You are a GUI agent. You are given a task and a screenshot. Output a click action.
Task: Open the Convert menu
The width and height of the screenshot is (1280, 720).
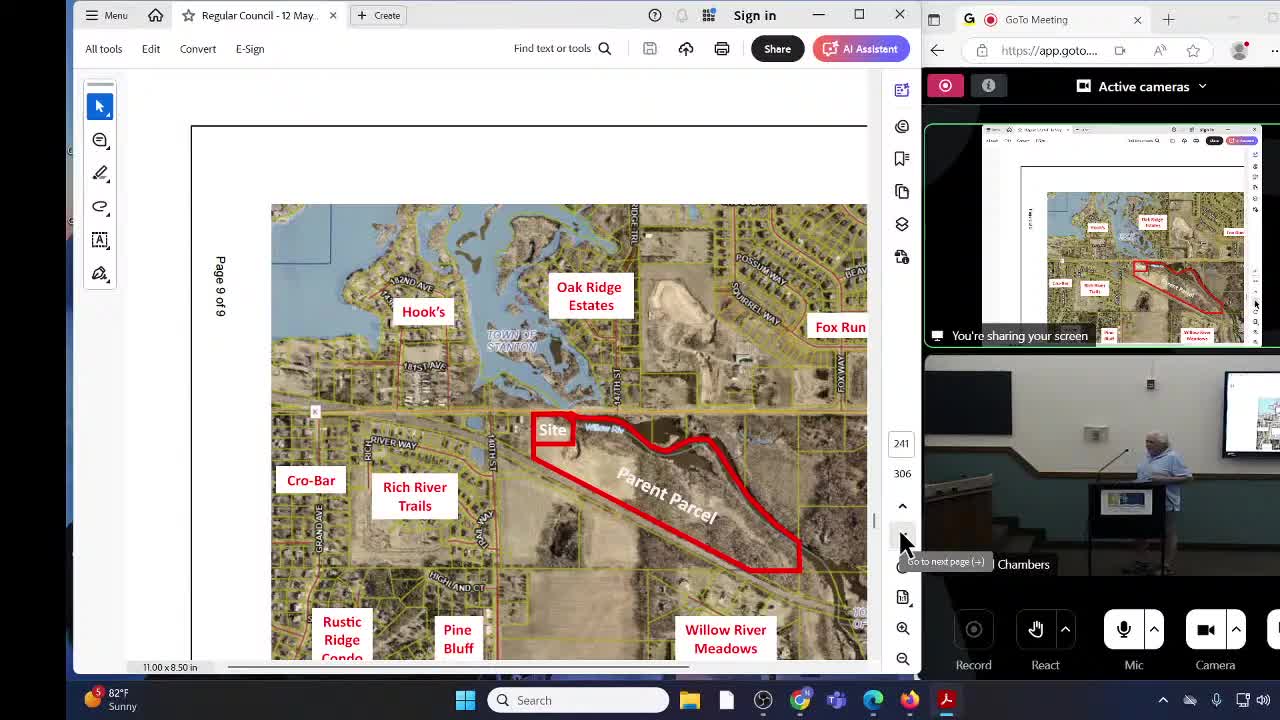tap(198, 48)
